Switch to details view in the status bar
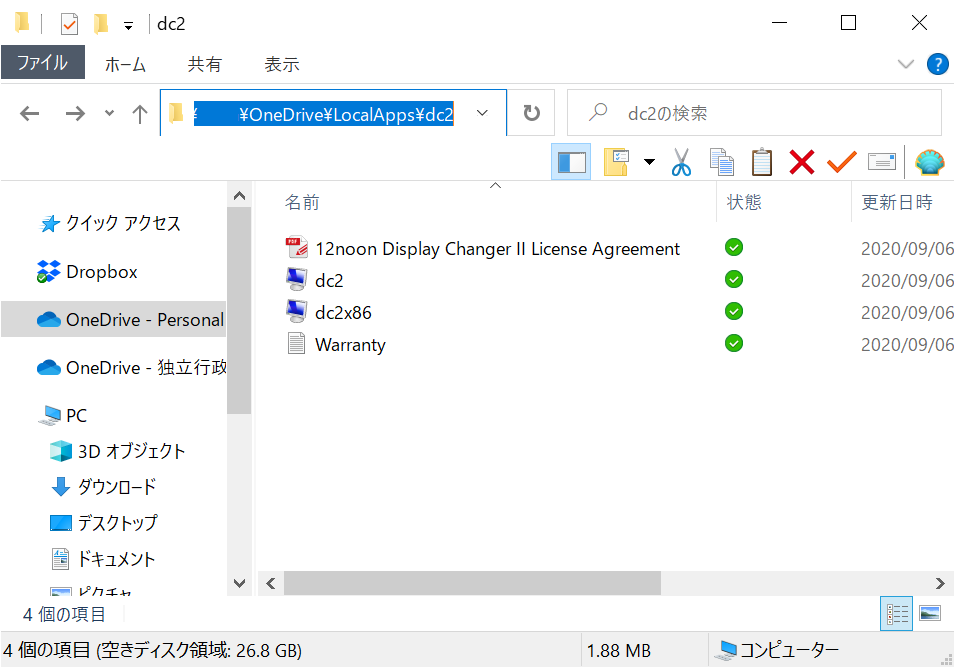The width and height of the screenshot is (955, 668). (896, 613)
